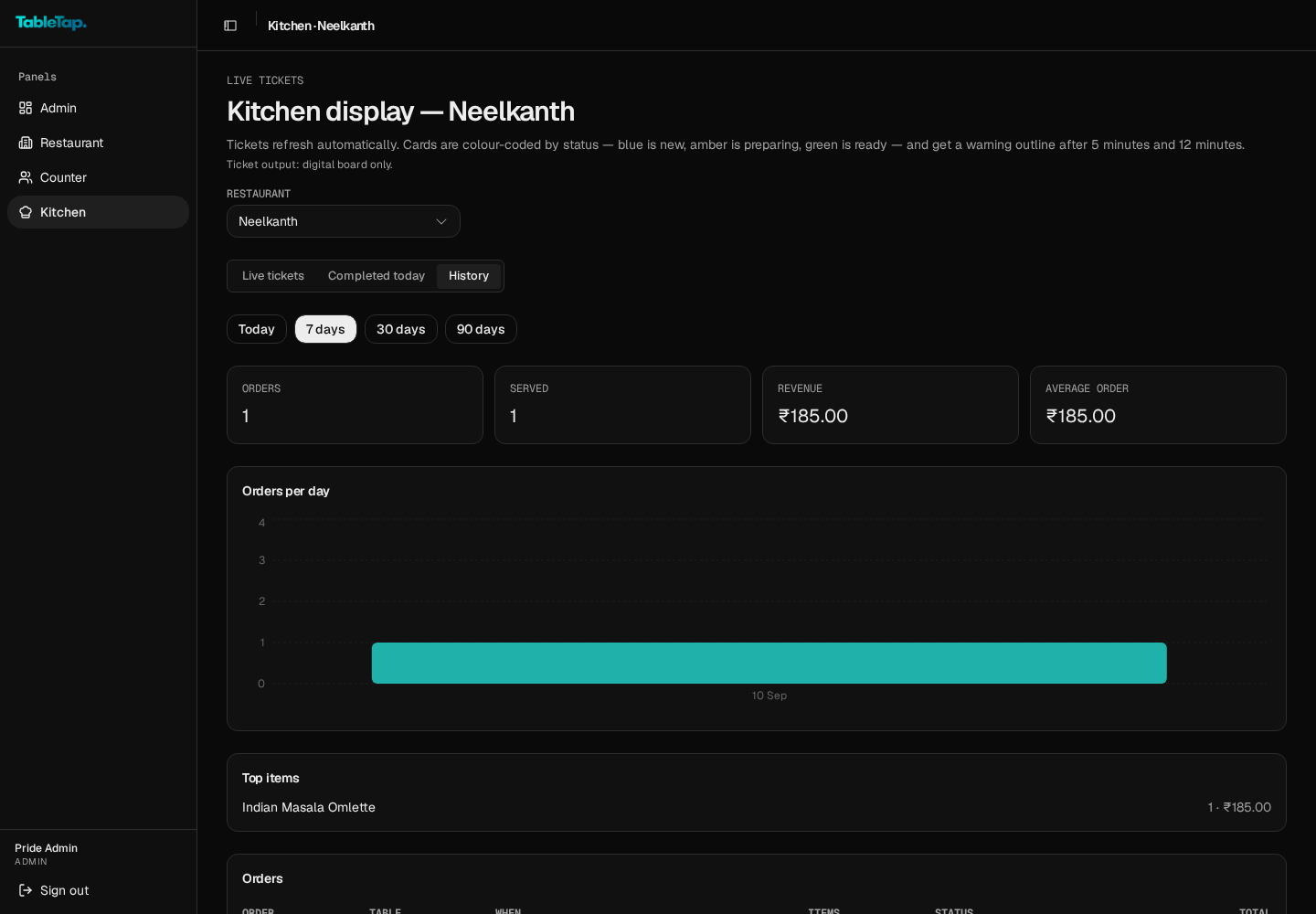
Task: Select the 30 days range
Action: point(401,329)
